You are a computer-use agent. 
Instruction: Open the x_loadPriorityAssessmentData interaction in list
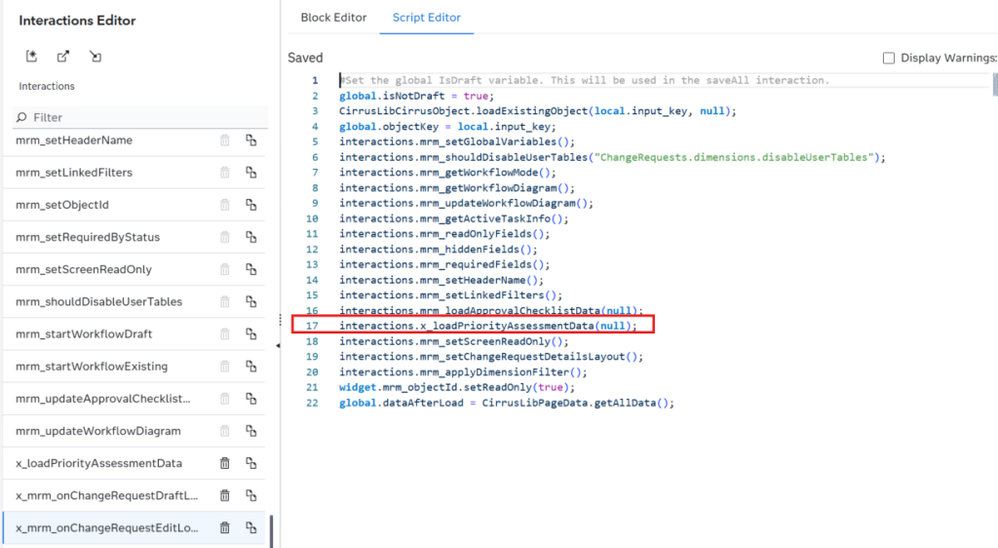(x=99, y=463)
